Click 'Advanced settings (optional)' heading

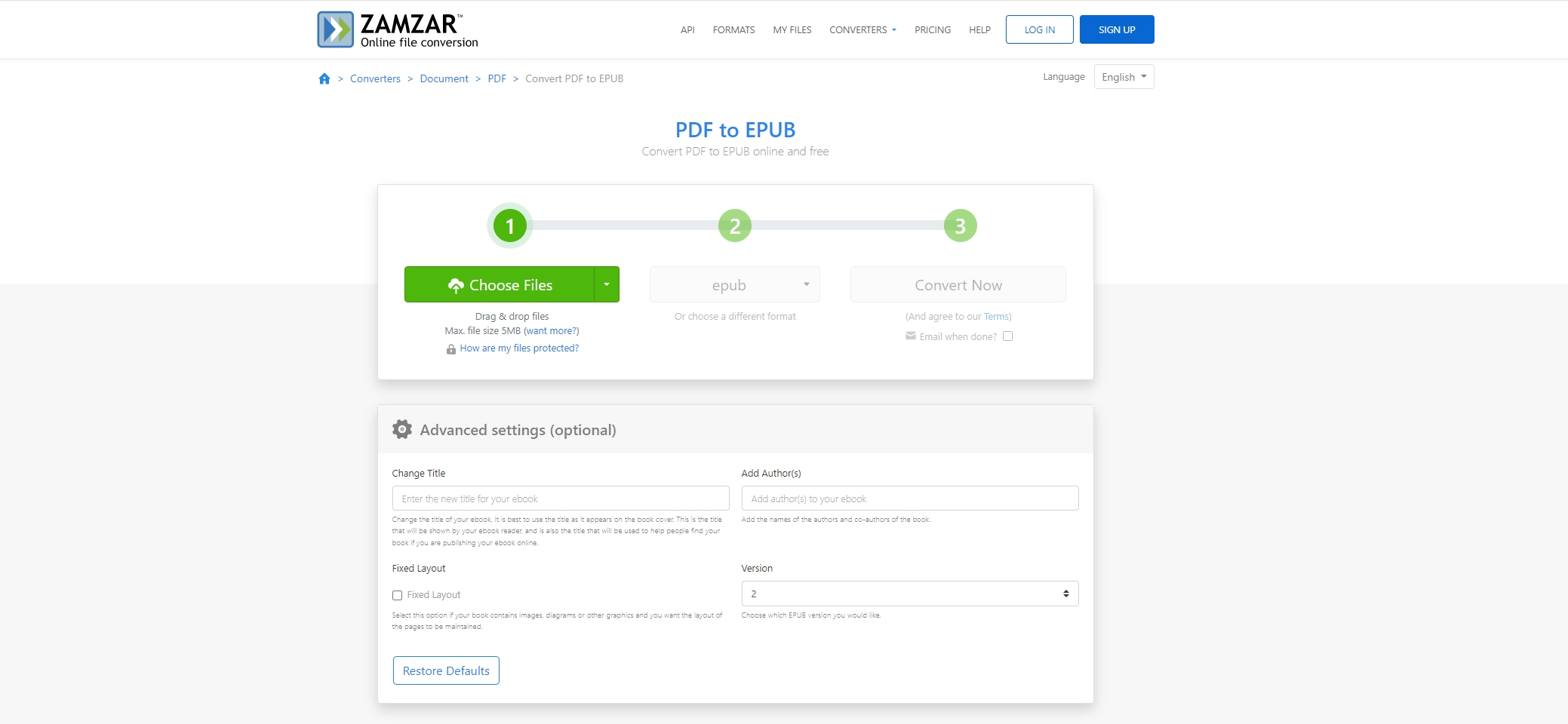tap(518, 430)
